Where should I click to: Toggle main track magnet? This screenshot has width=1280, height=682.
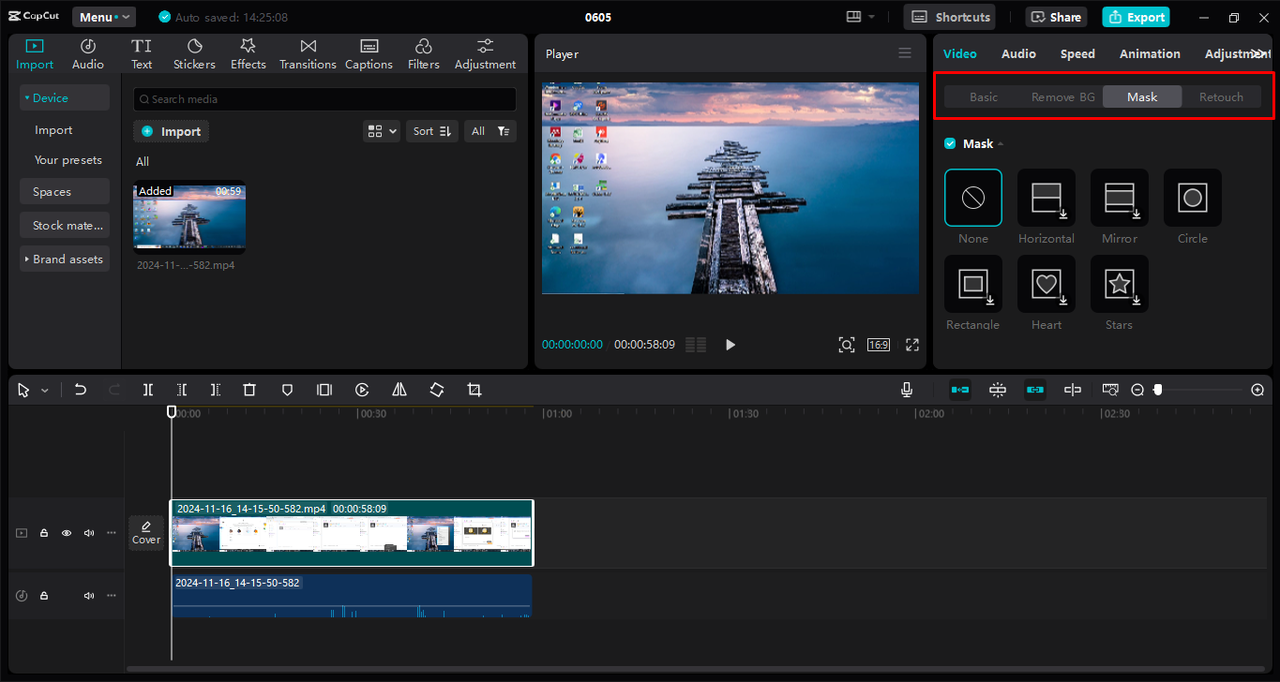pos(960,390)
